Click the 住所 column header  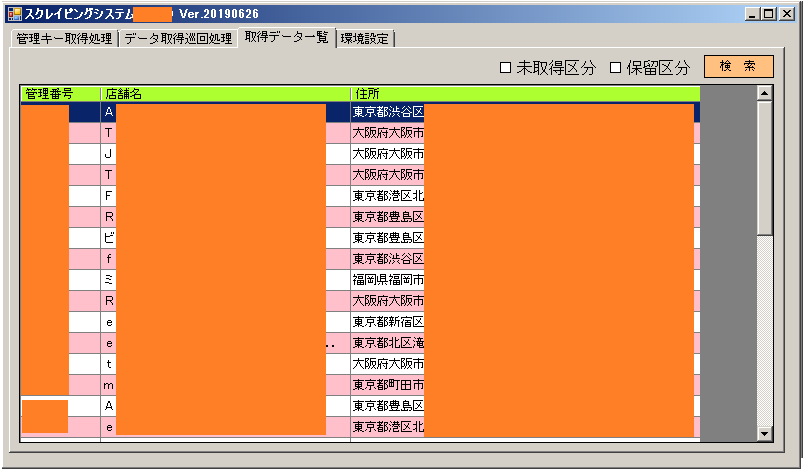(x=525, y=94)
